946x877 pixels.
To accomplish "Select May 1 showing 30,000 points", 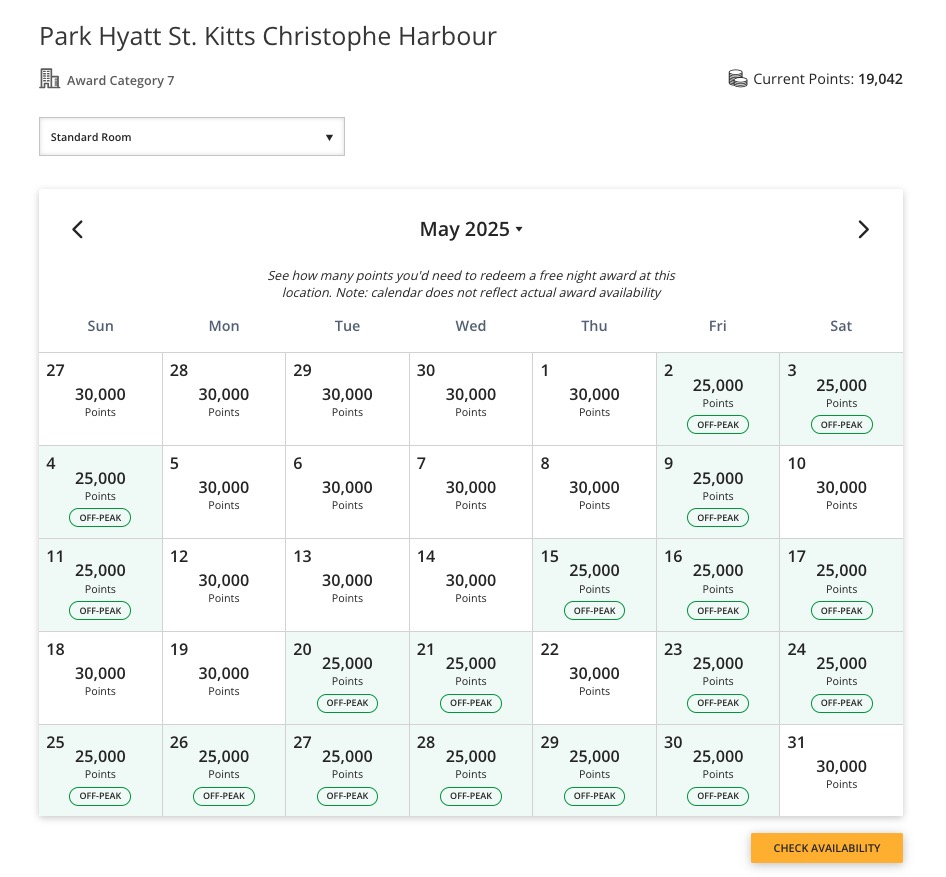I will tap(594, 398).
